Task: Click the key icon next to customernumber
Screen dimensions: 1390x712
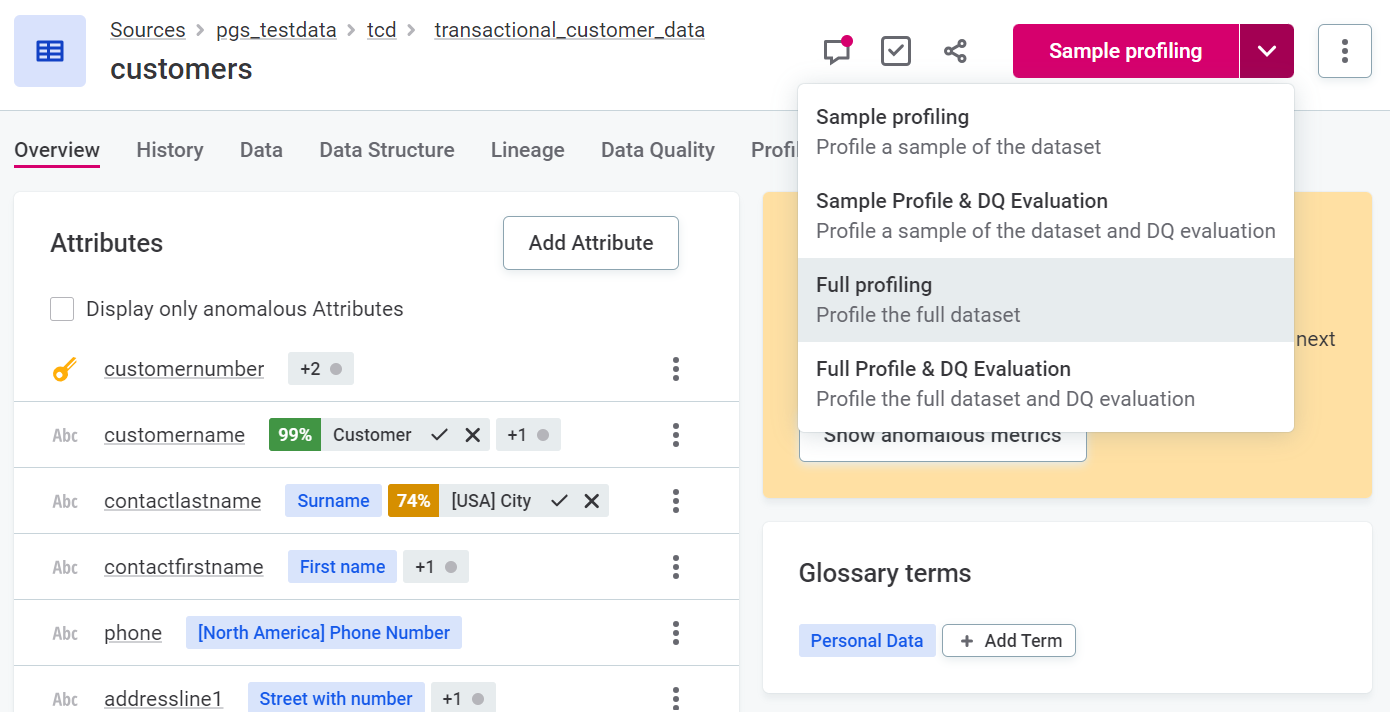Action: [65, 370]
